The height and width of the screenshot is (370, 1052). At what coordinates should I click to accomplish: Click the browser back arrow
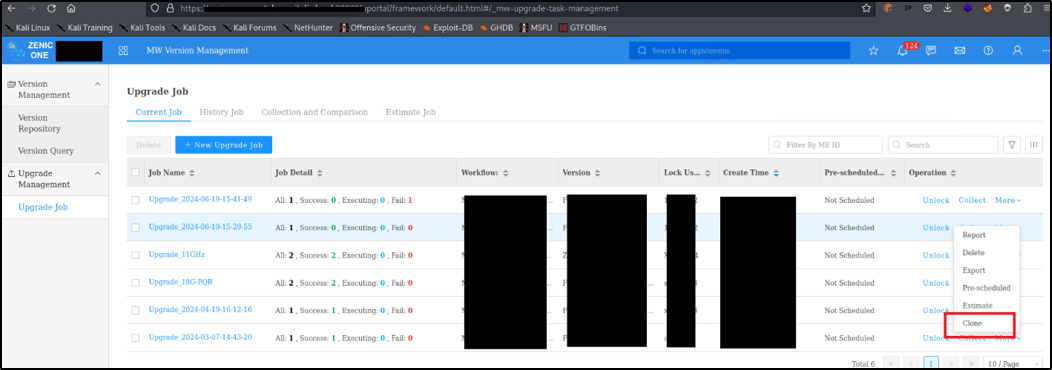click(x=11, y=9)
